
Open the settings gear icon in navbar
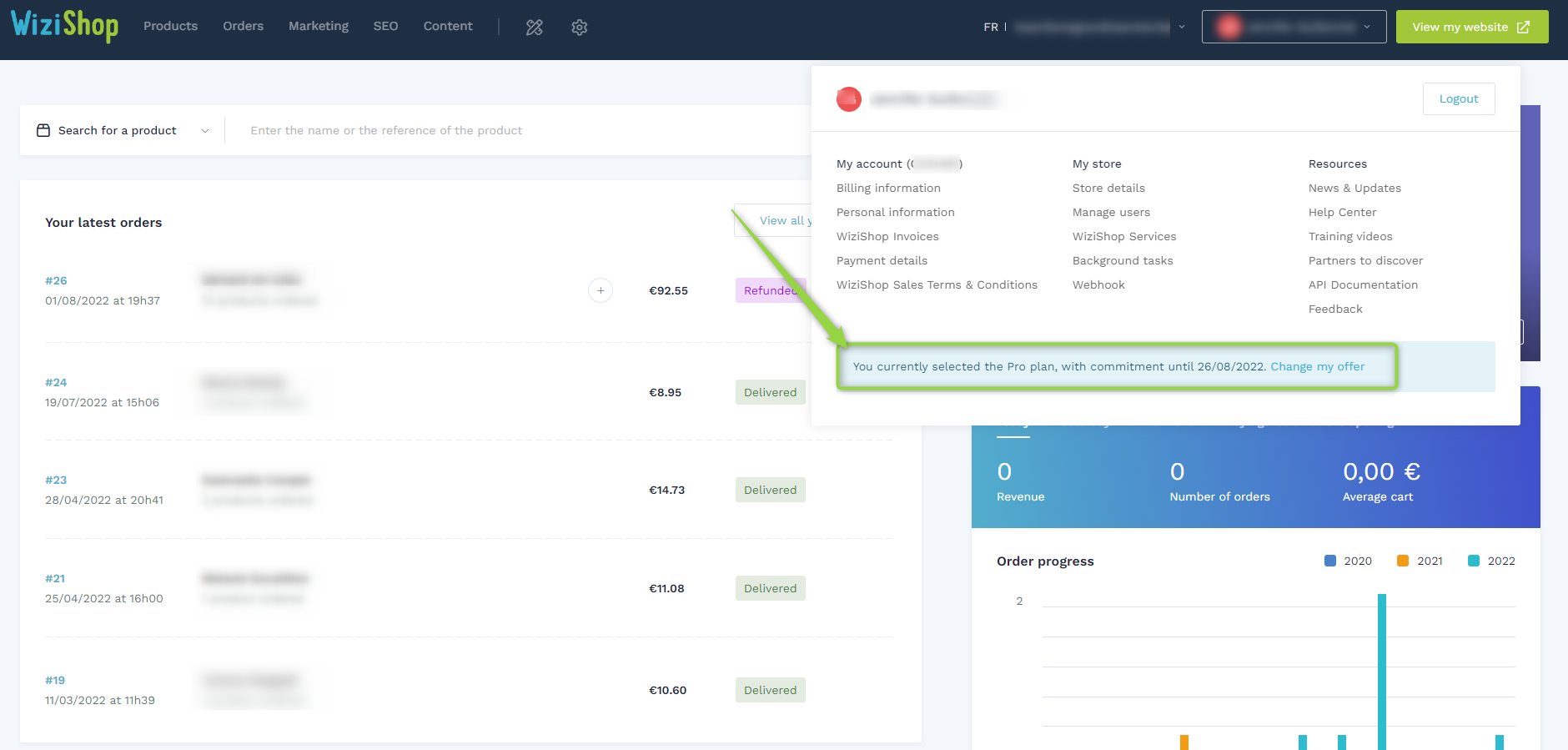click(580, 27)
